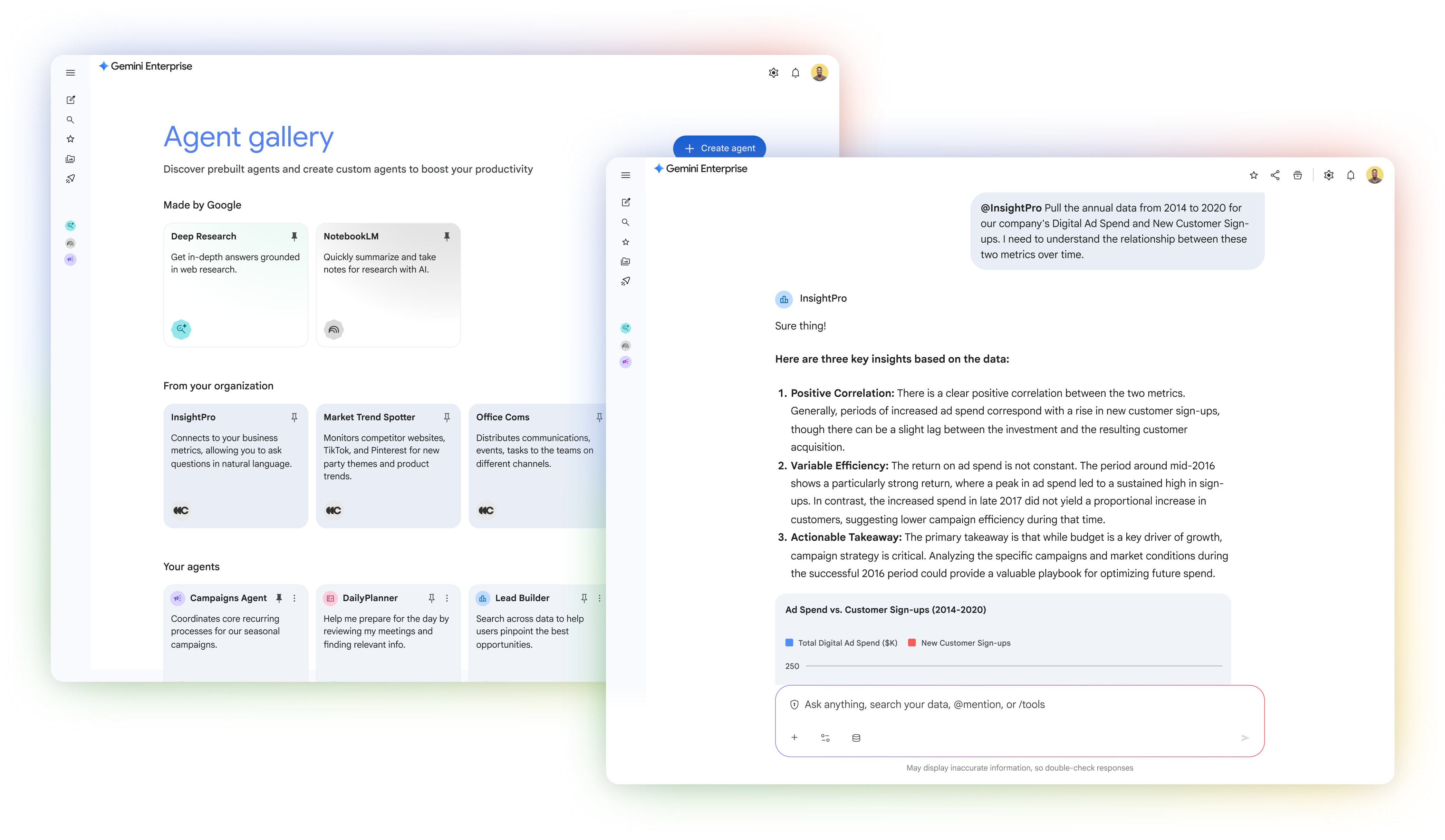Screen dimensions: 1445x840
Task: Unpin the Campaigns Agent
Action: click(x=279, y=598)
